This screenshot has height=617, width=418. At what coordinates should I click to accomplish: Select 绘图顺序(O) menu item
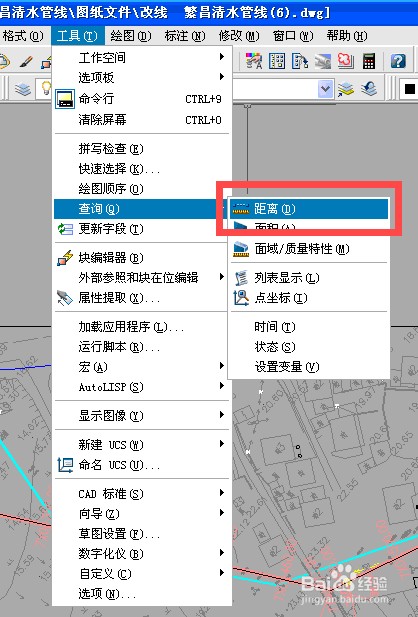tap(142, 189)
